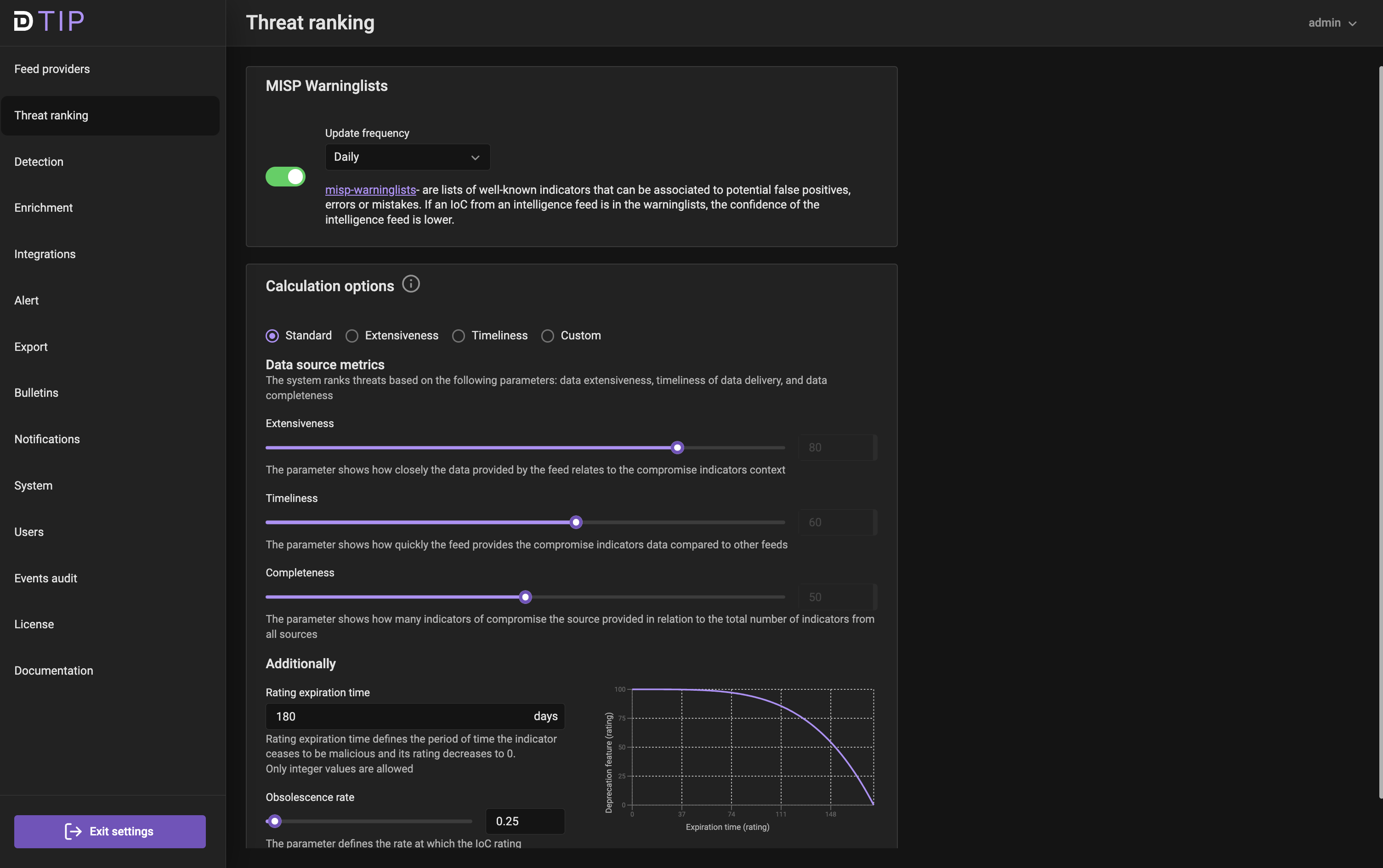The height and width of the screenshot is (868, 1383).
Task: Open the Feed providers settings page
Action: [x=52, y=69]
